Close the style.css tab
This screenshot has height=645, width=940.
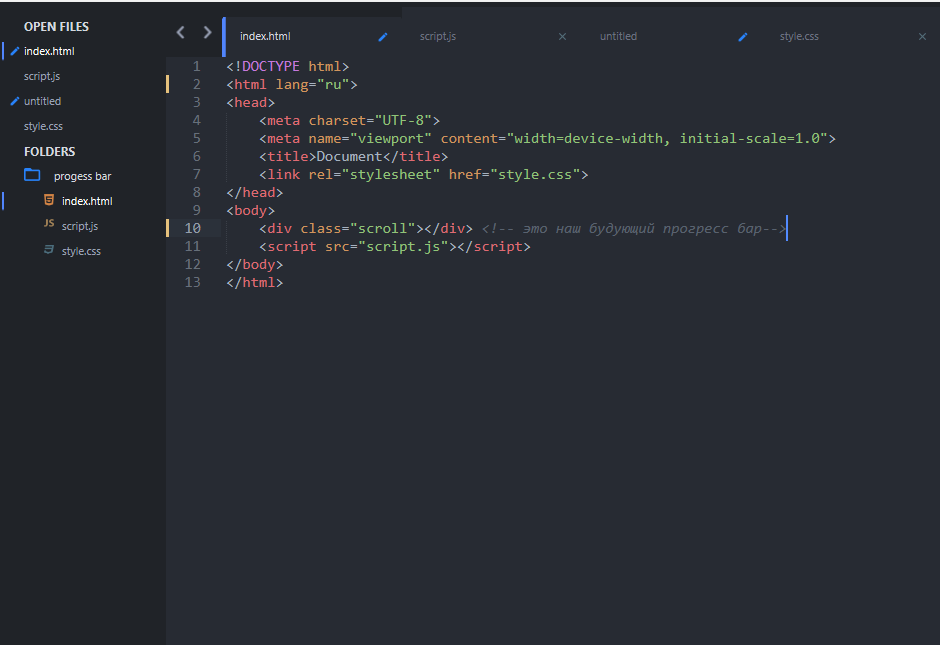[x=923, y=37]
